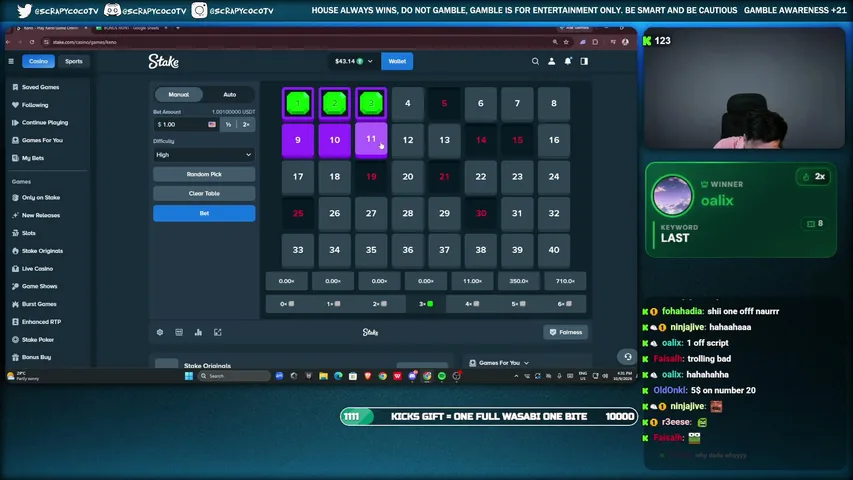Click the blue Bet button
Image resolution: width=853 pixels, height=480 pixels.
(204, 213)
